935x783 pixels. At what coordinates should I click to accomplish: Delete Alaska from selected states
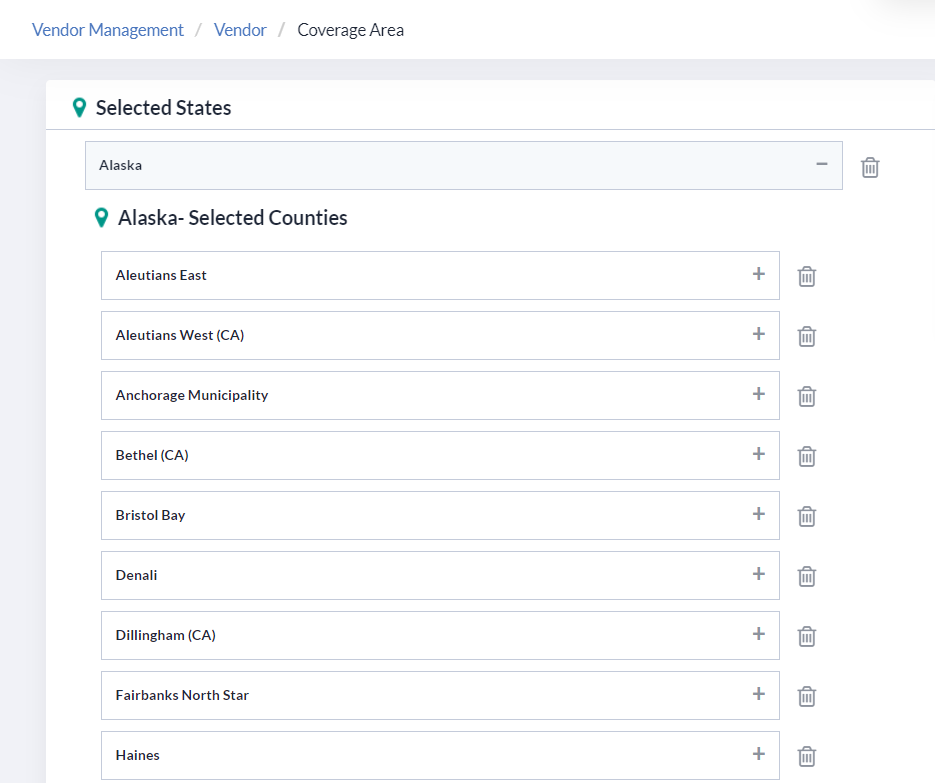tap(869, 167)
